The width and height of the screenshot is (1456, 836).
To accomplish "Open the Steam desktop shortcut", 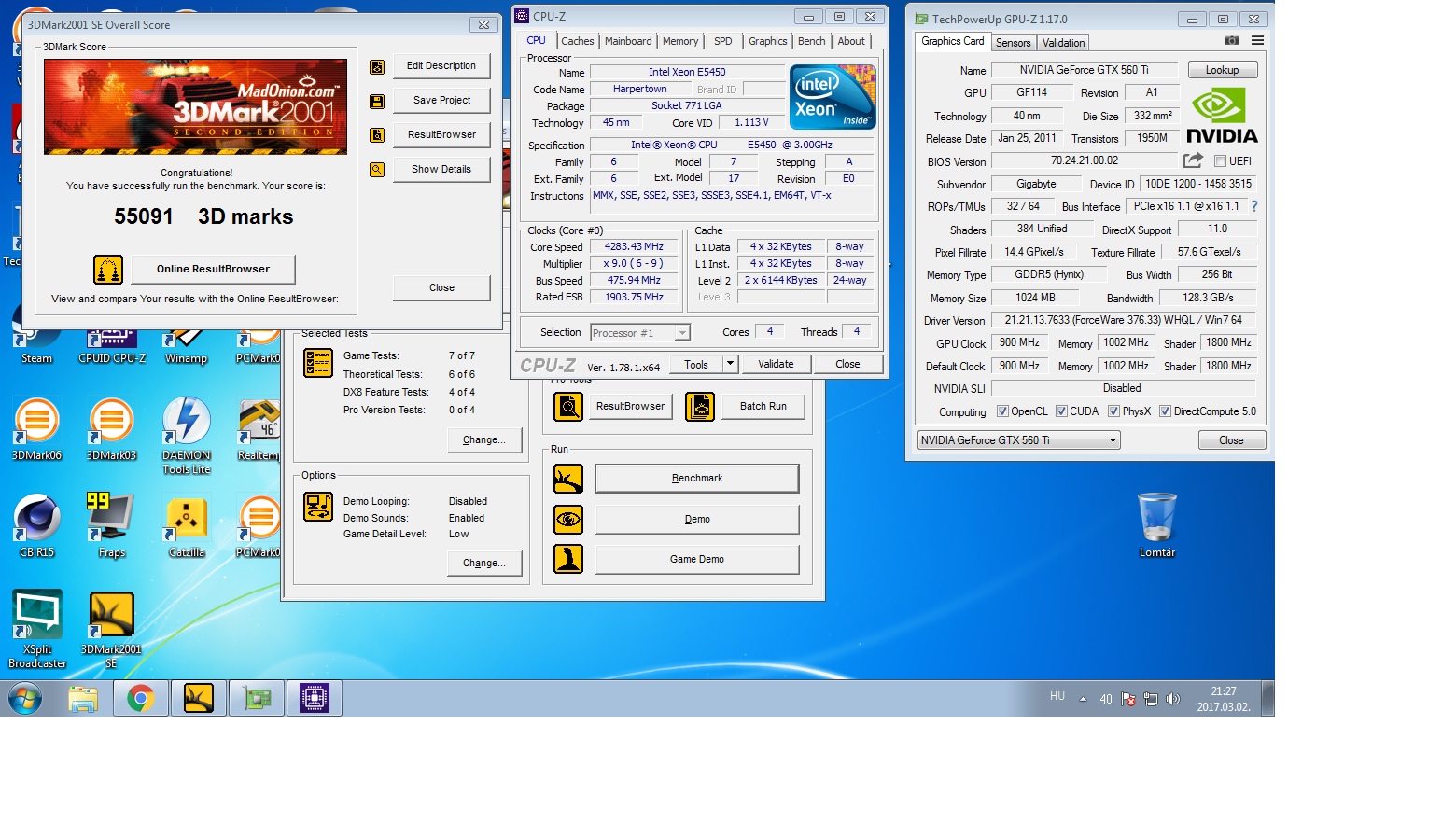I will coord(37,341).
